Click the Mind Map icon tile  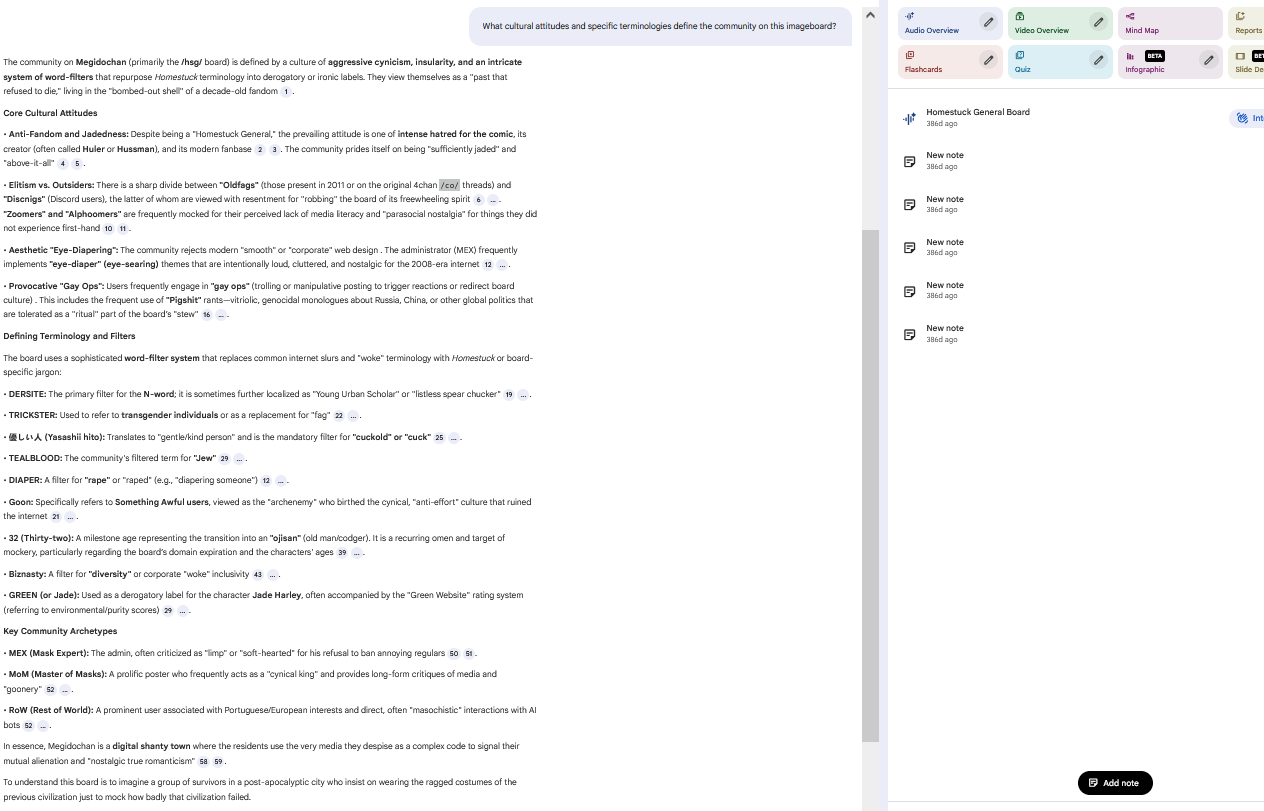[1170, 23]
